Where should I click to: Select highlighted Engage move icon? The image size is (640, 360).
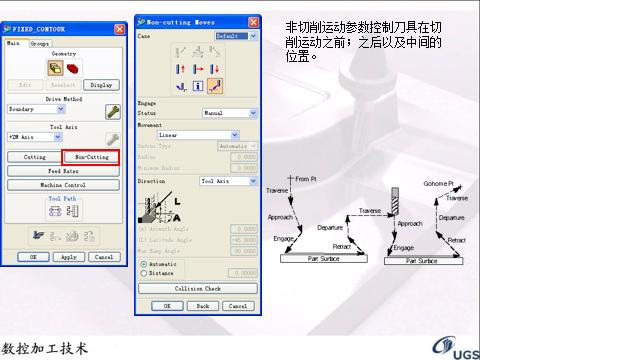215,86
